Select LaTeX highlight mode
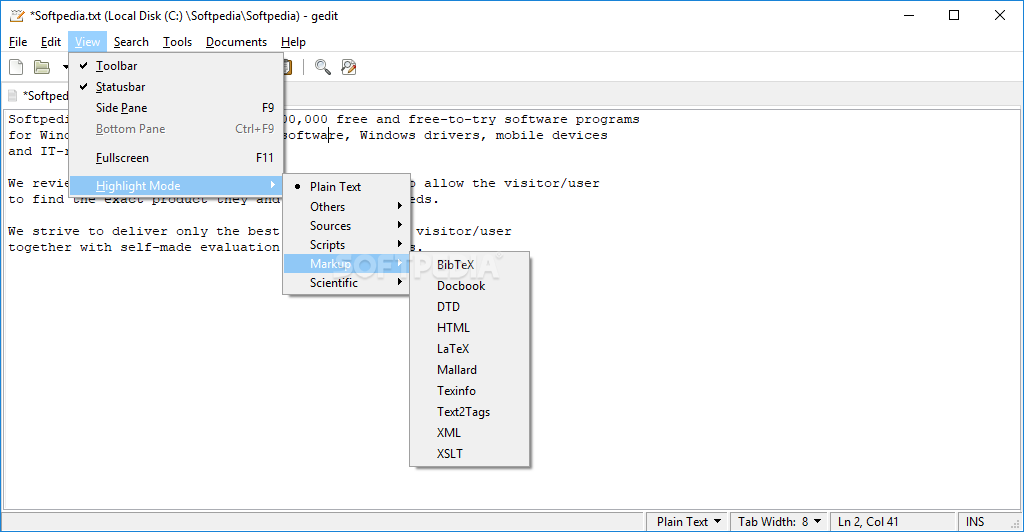 (x=470, y=349)
